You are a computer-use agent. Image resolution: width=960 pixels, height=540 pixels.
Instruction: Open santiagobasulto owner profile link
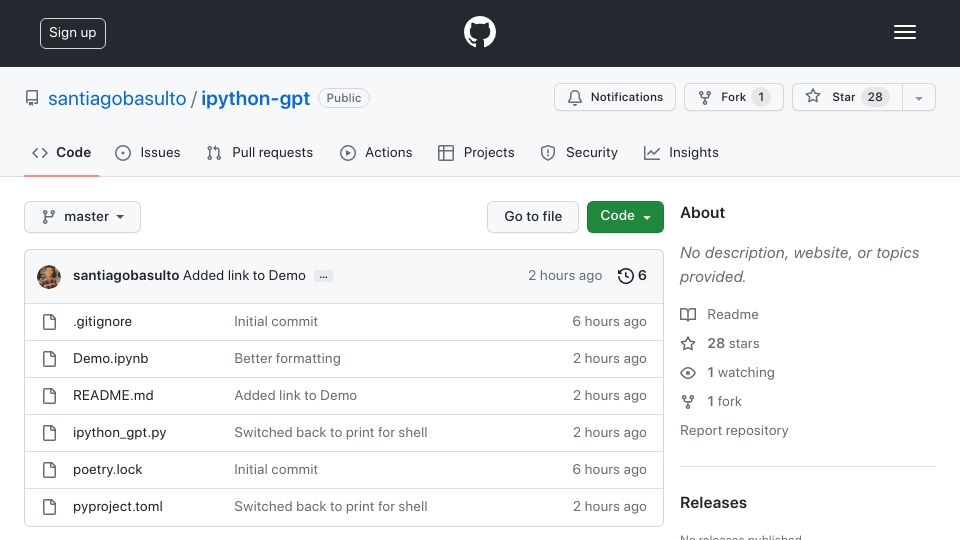coord(117,98)
